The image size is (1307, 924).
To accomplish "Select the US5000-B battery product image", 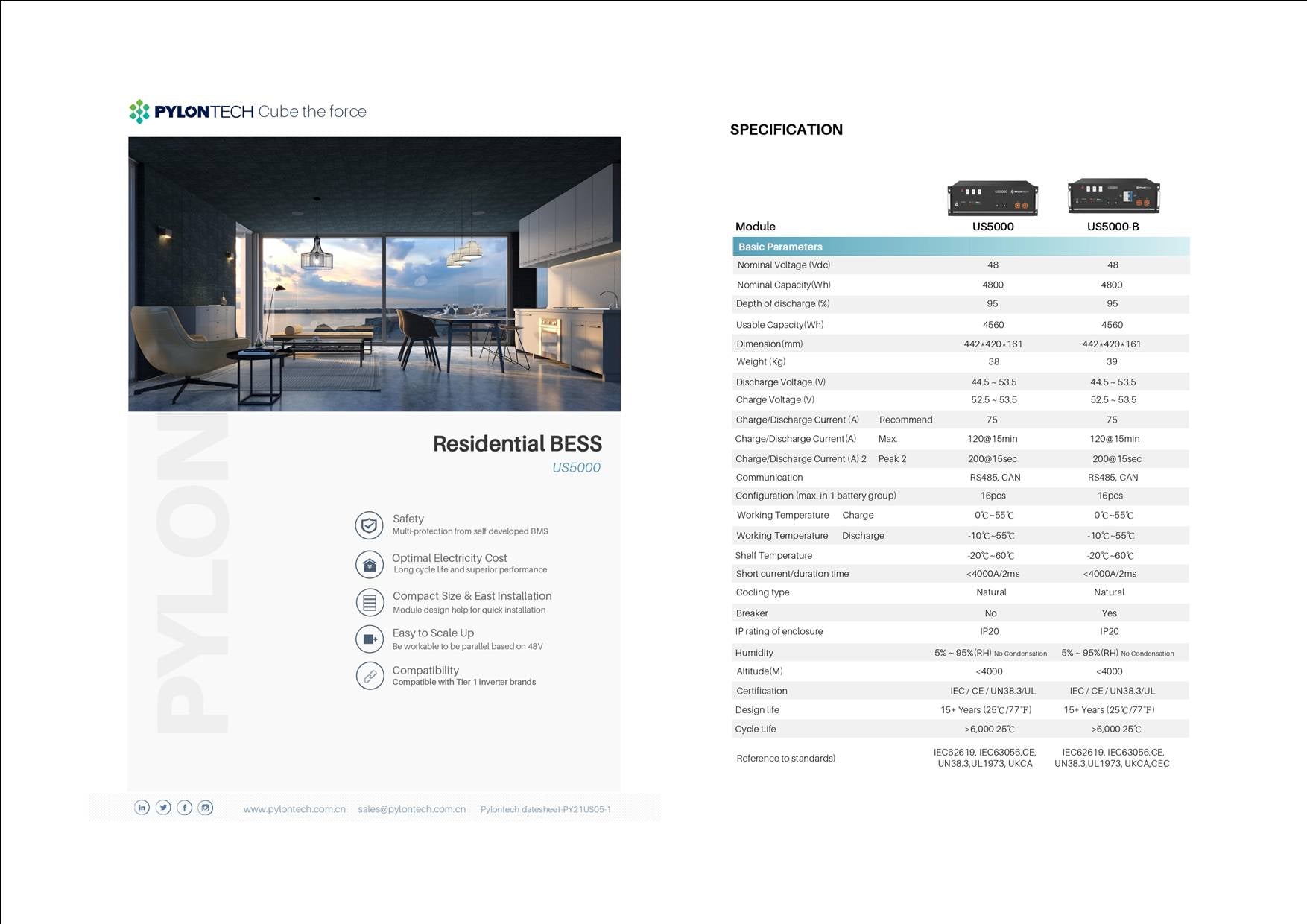I will click(x=1113, y=197).
